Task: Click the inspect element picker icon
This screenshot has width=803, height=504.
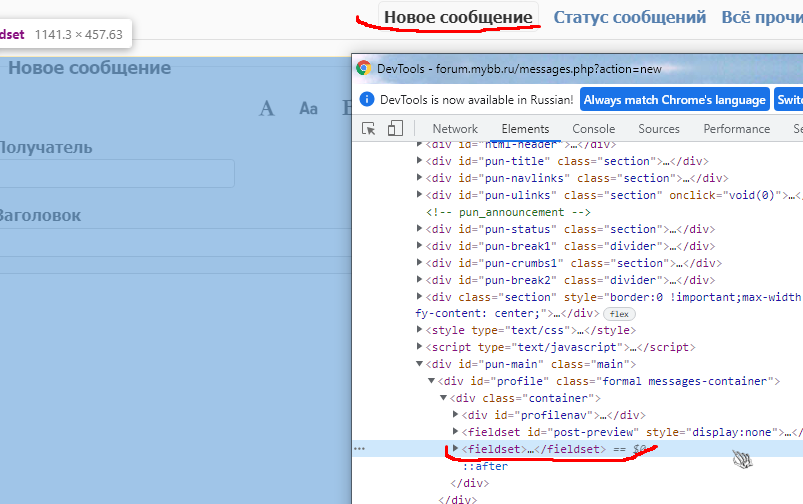Action: (368, 129)
